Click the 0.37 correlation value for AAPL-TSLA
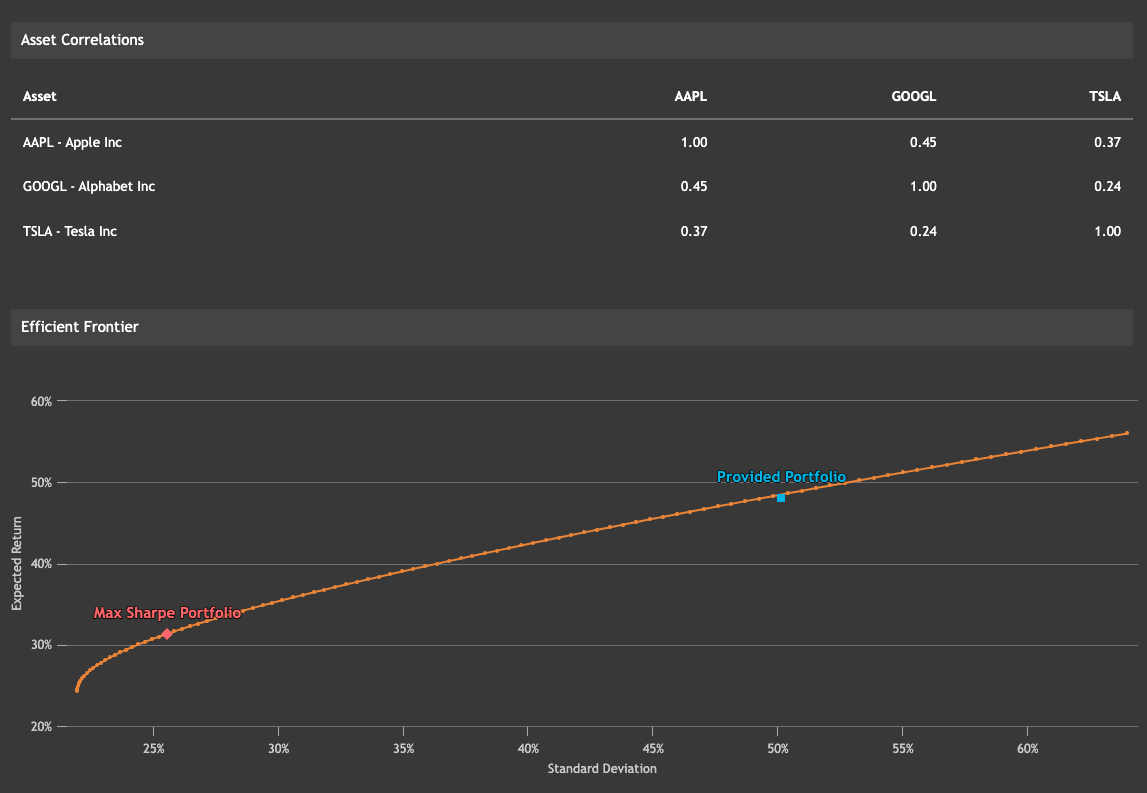 point(1107,142)
